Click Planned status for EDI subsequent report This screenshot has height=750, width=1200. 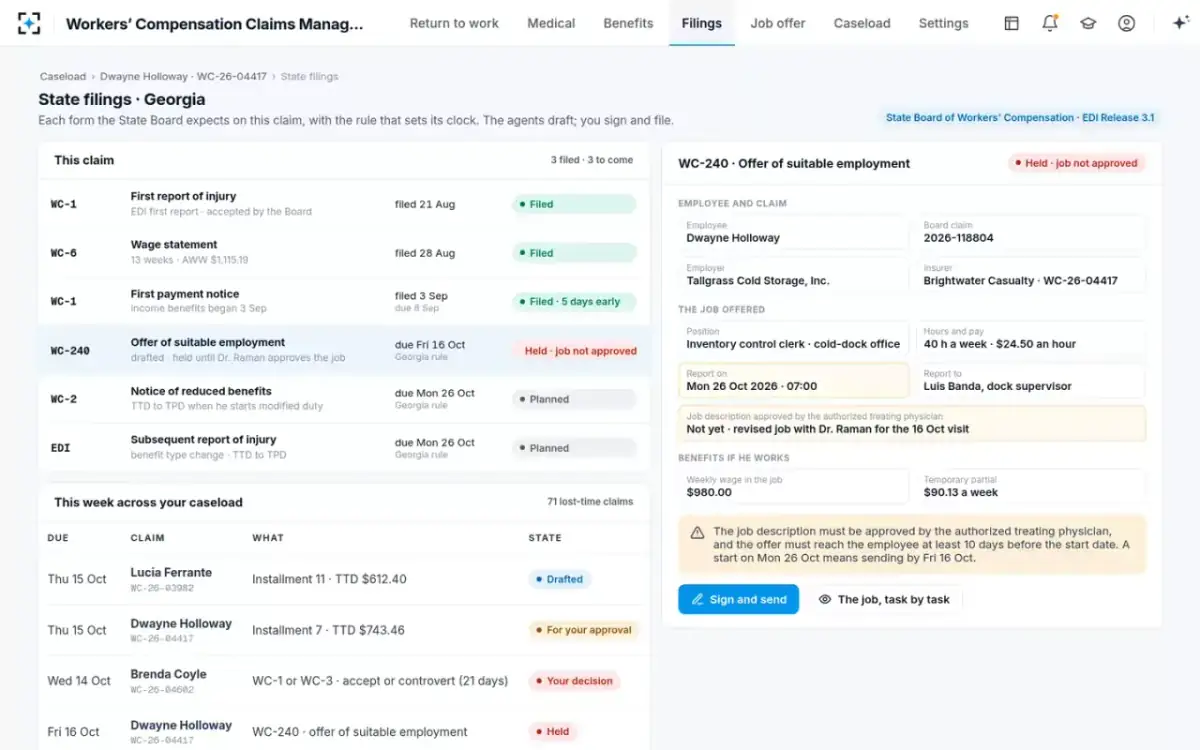(x=574, y=448)
